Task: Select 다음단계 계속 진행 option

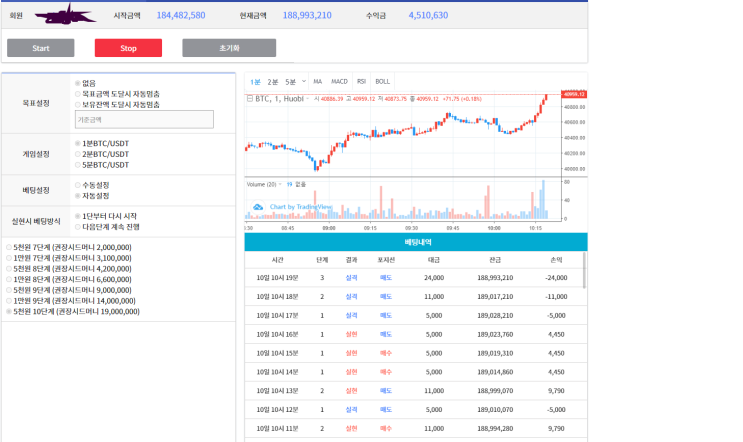Action: pos(78,227)
